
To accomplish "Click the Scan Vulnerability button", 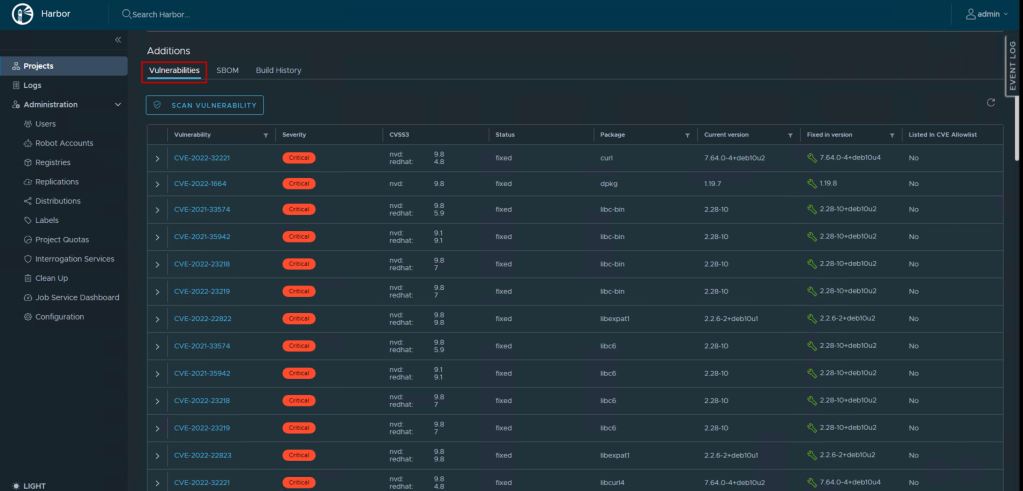I will (204, 105).
